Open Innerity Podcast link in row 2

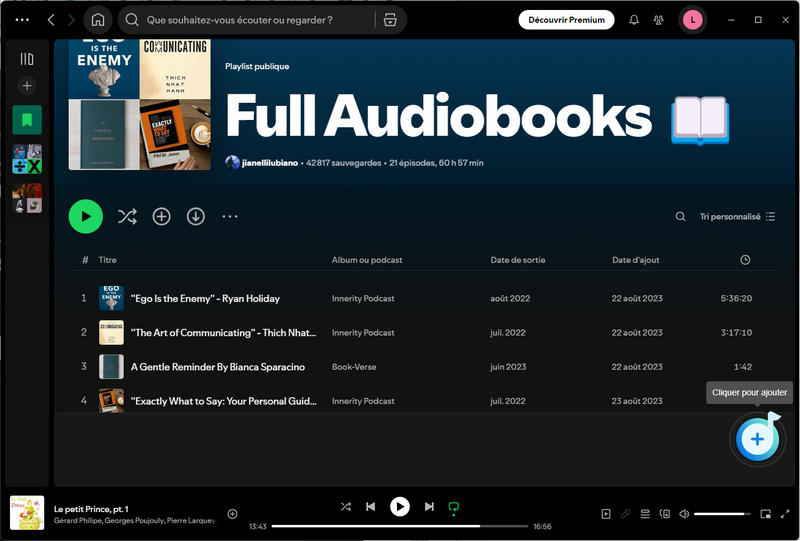(x=363, y=333)
